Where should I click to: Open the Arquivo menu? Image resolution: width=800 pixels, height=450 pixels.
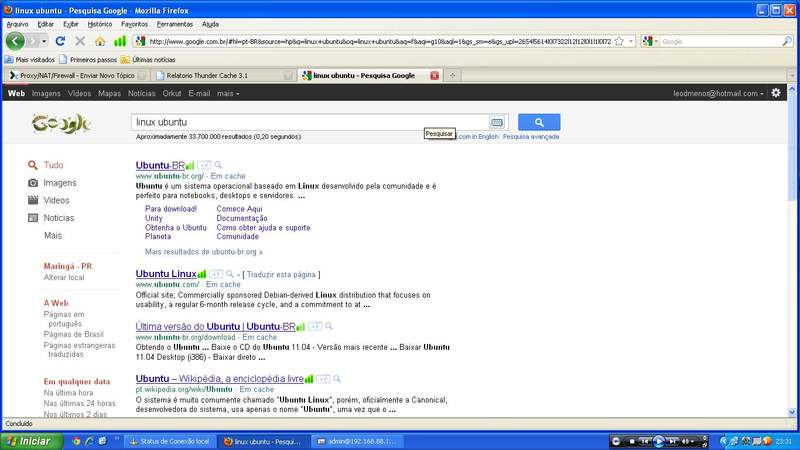pos(17,24)
